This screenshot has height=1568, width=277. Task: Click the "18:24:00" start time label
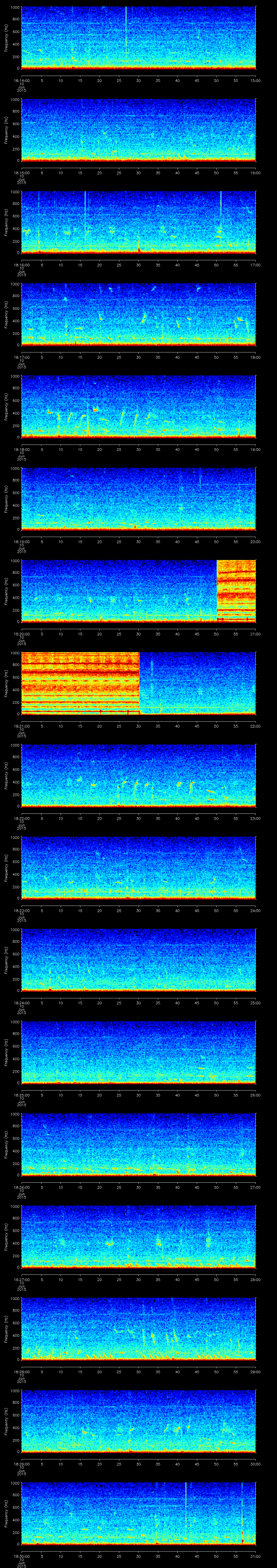point(21,1003)
